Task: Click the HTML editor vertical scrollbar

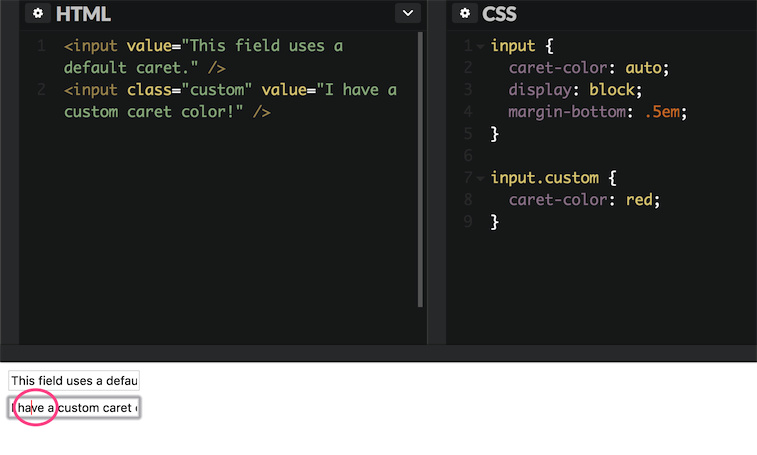Action: pos(420,169)
